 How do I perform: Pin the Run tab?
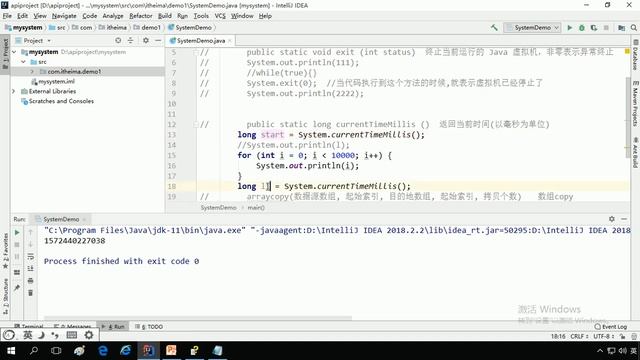(x=17, y=288)
